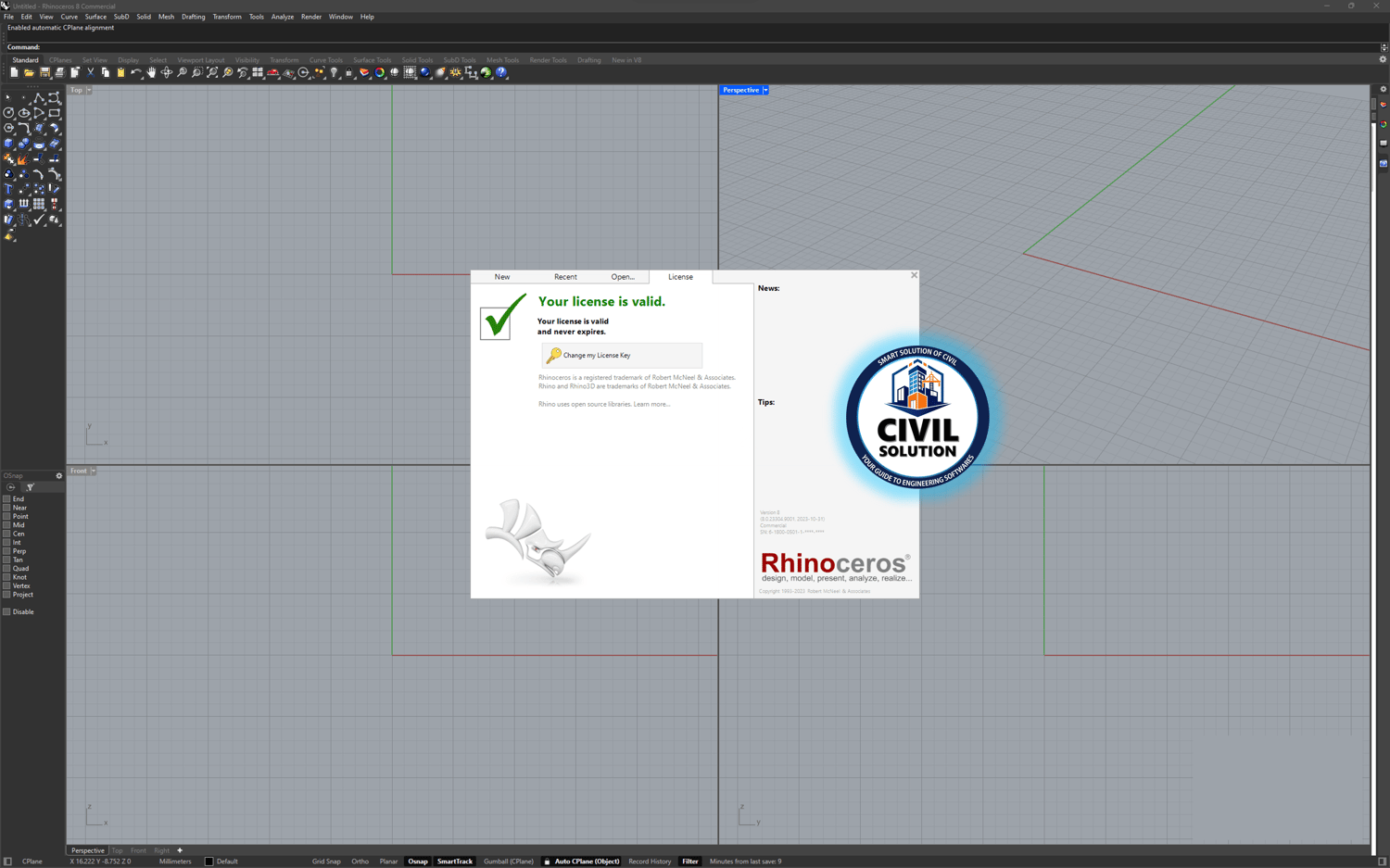Image resolution: width=1390 pixels, height=868 pixels.
Task: Toggle Grid Snap in the status bar
Action: point(326,862)
